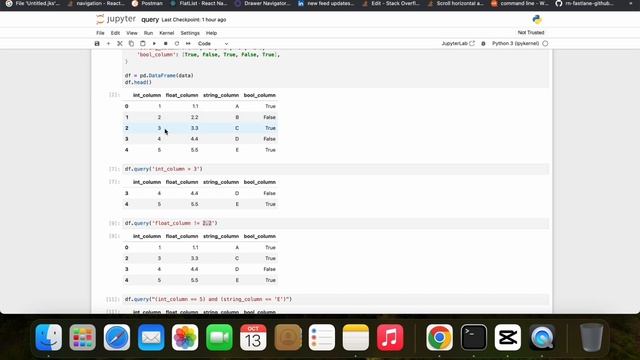Click the Not Trusted notebook label
Image resolution: width=640 pixels, height=360 pixels.
click(531, 32)
